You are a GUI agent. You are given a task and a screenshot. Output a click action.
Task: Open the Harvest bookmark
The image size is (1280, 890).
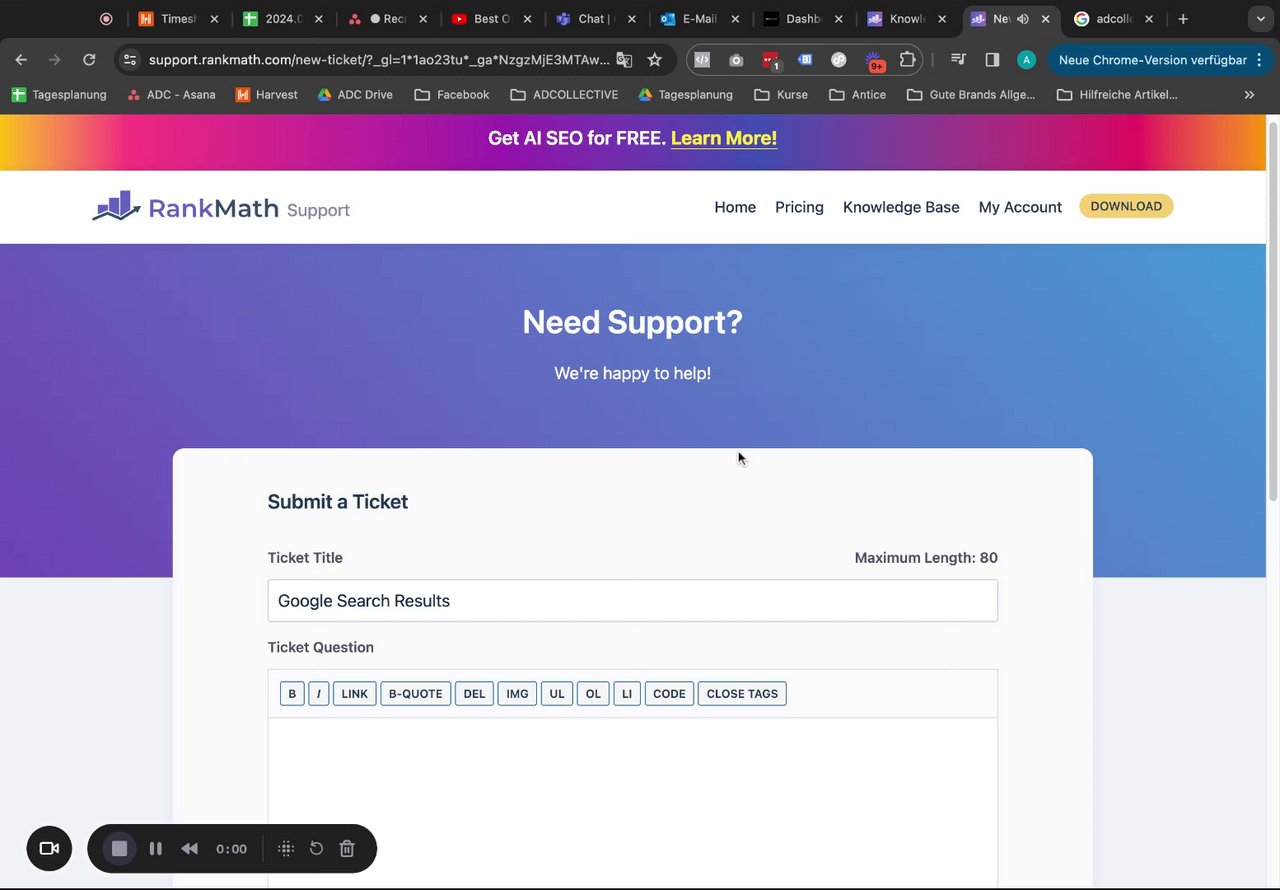(x=266, y=95)
